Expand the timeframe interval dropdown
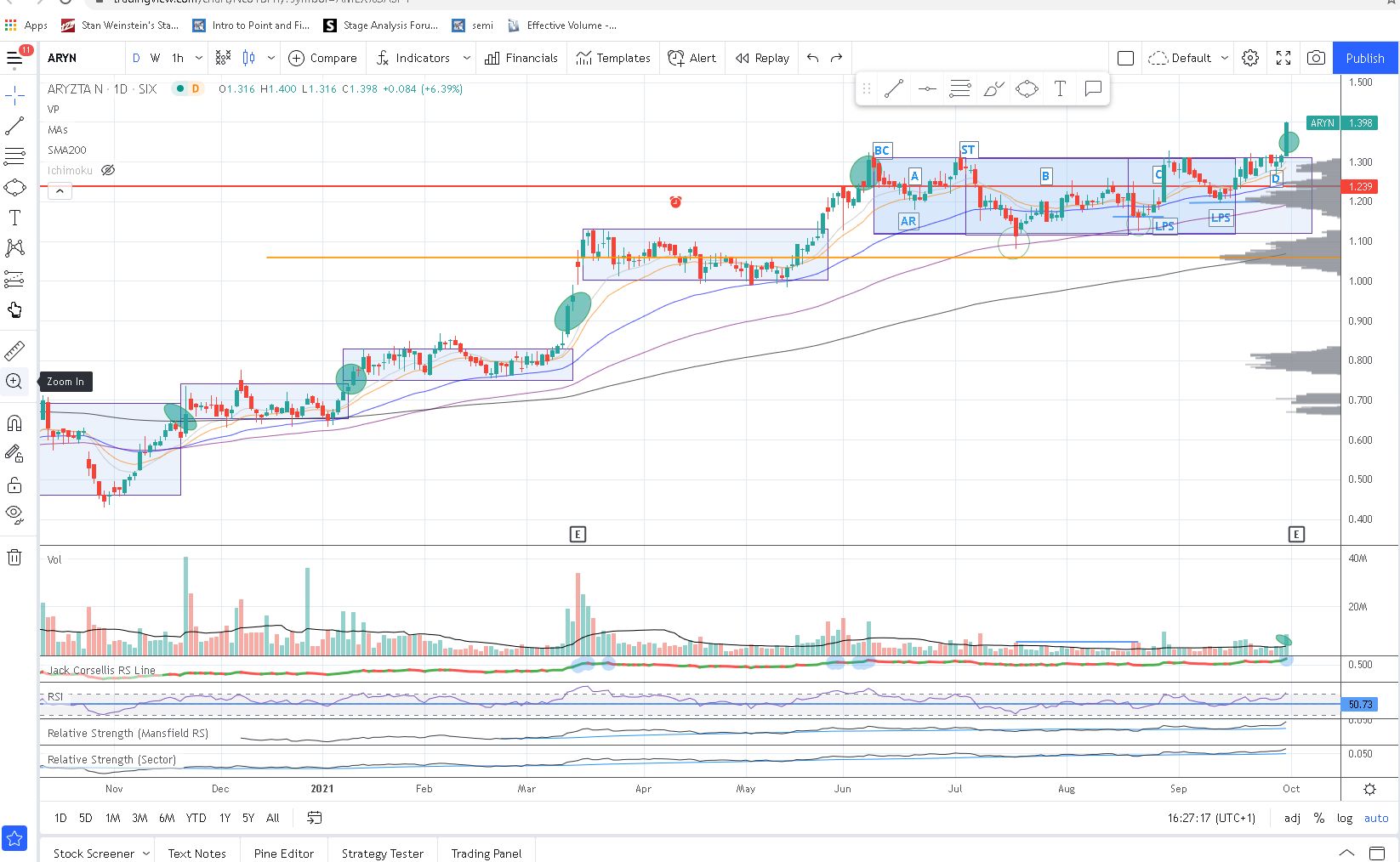The height and width of the screenshot is (862, 1400). (x=198, y=58)
